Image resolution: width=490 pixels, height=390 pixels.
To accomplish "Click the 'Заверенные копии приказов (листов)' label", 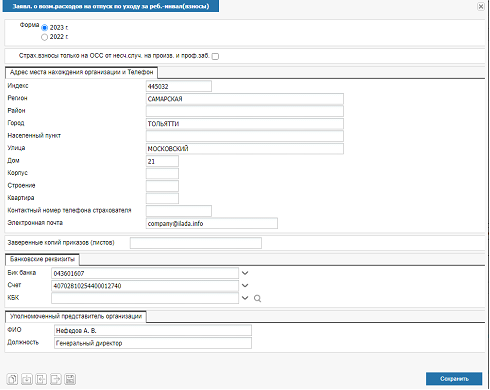I will point(61,243).
